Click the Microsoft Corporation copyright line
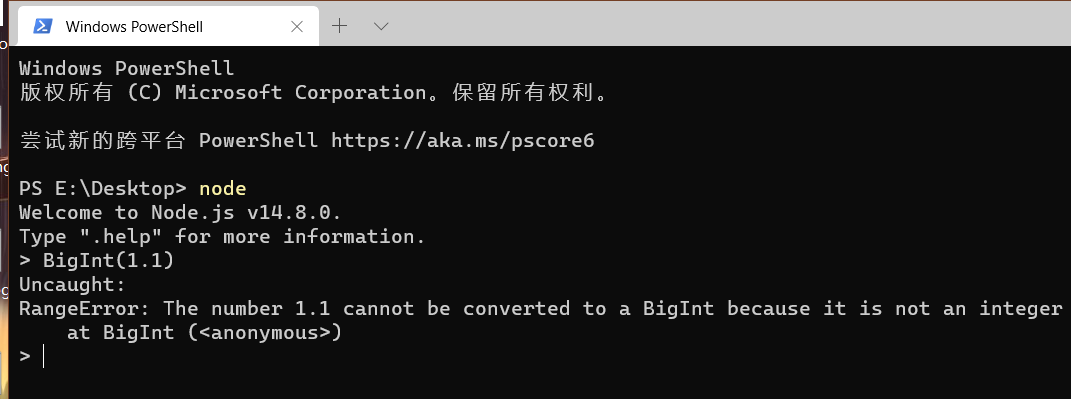The image size is (1071, 399). click(x=314, y=92)
